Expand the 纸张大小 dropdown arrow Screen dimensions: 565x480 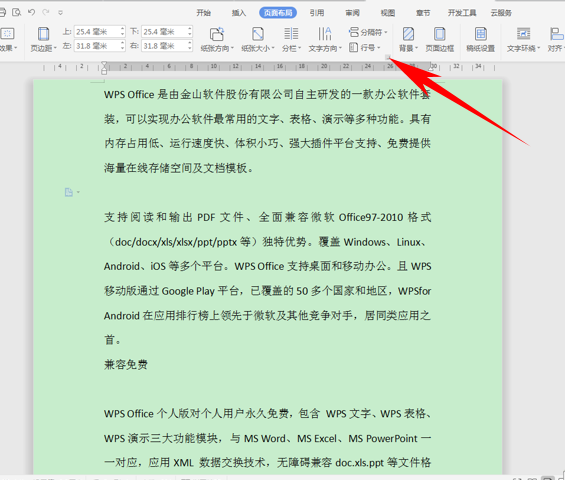pos(273,48)
